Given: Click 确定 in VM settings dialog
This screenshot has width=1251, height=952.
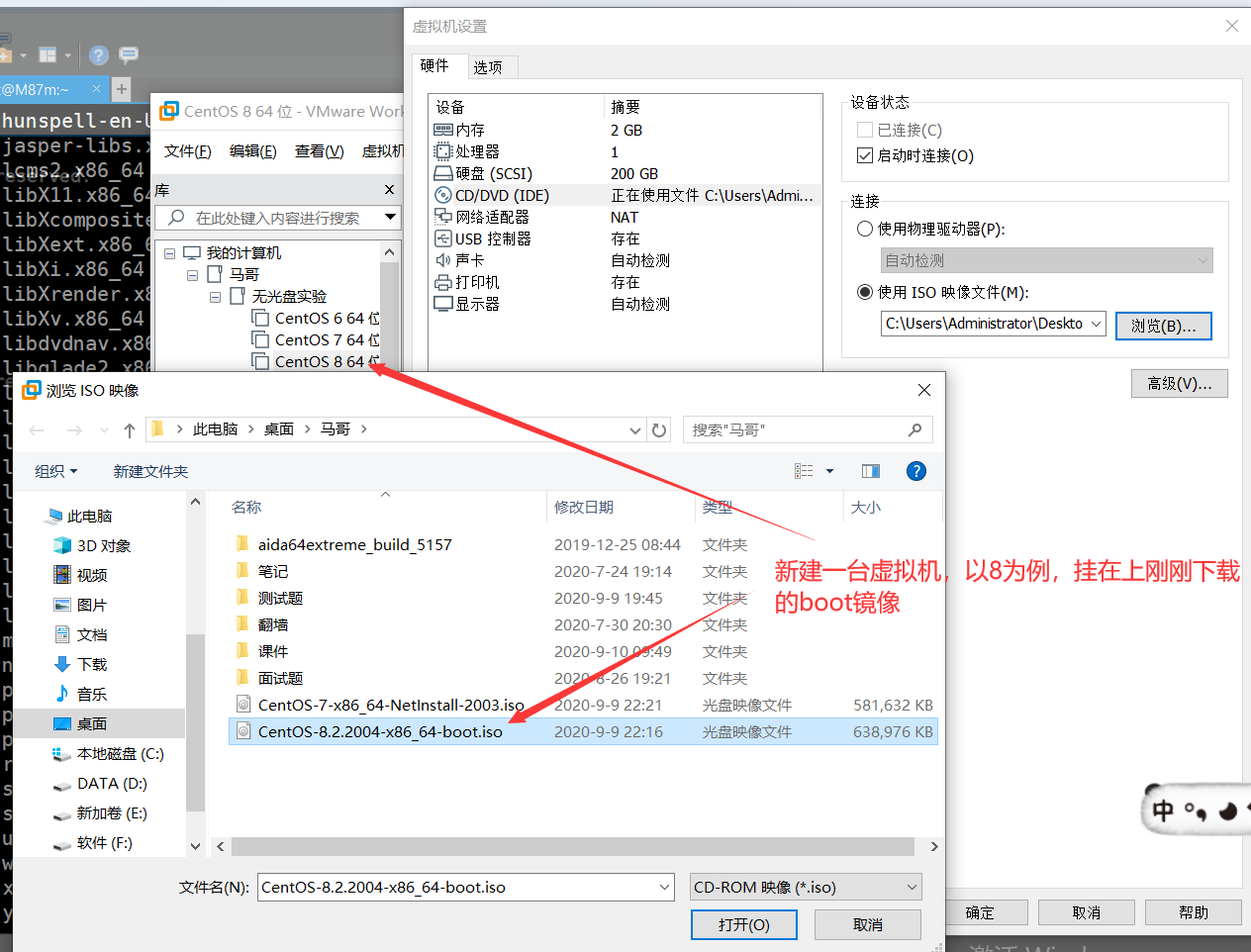Looking at the screenshot, I should 980,912.
